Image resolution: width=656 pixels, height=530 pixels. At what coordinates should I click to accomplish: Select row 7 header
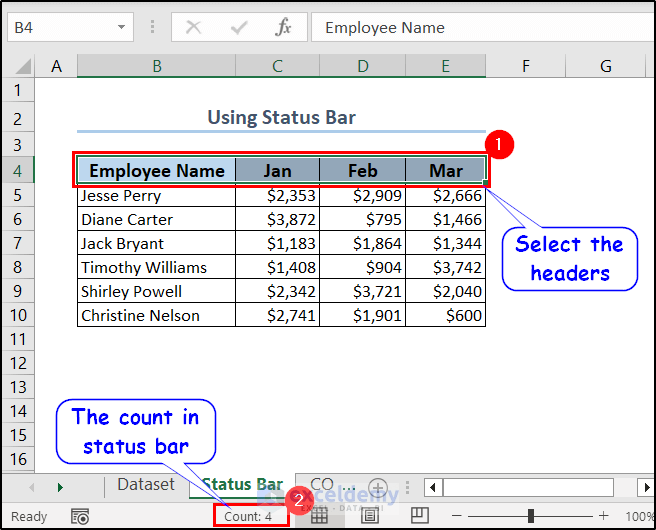[x=18, y=243]
